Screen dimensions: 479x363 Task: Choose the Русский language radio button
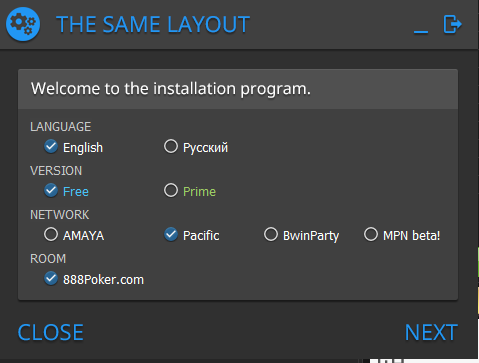point(171,147)
